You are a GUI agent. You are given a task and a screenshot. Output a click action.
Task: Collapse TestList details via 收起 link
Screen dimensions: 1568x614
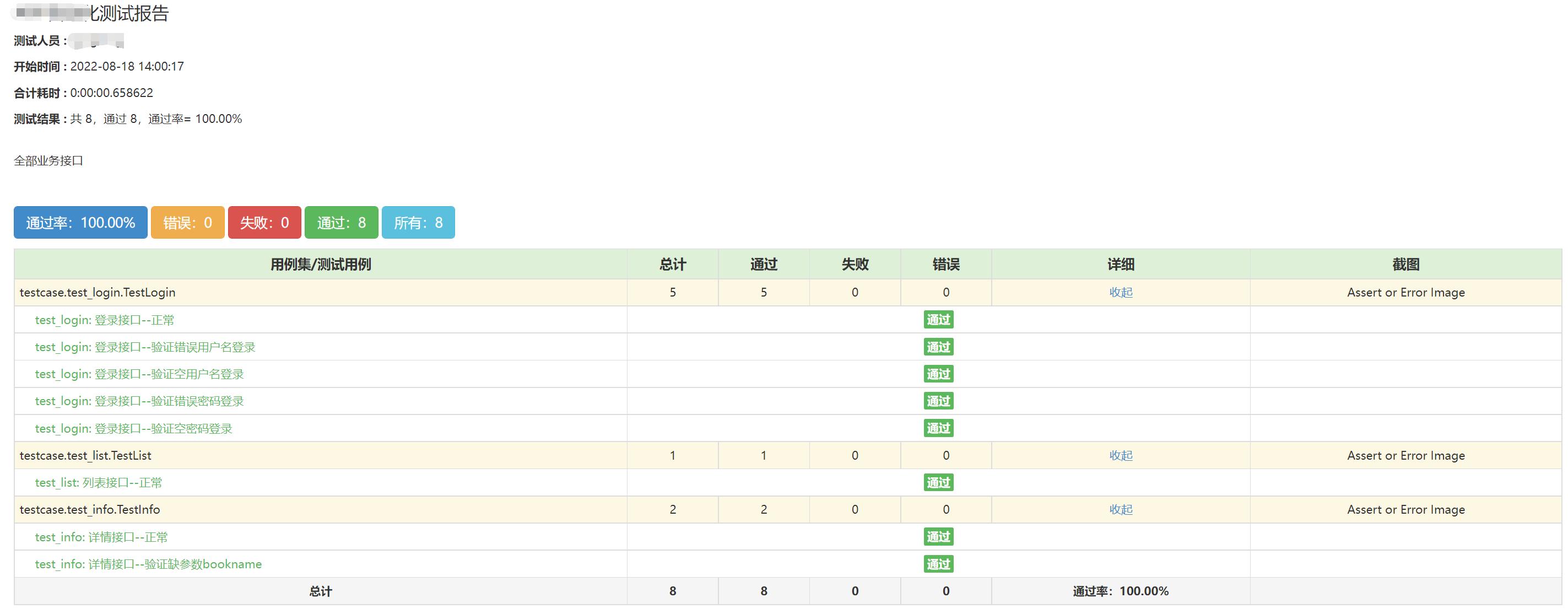point(1120,456)
